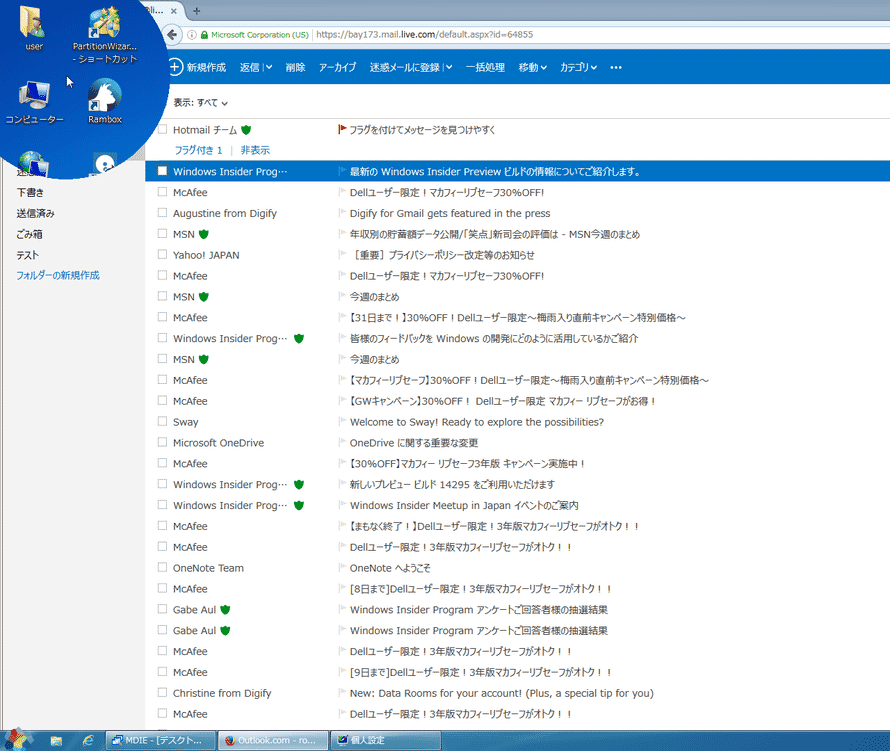Open file explorer taskbar icon
This screenshot has height=751, width=890.
click(x=56, y=740)
